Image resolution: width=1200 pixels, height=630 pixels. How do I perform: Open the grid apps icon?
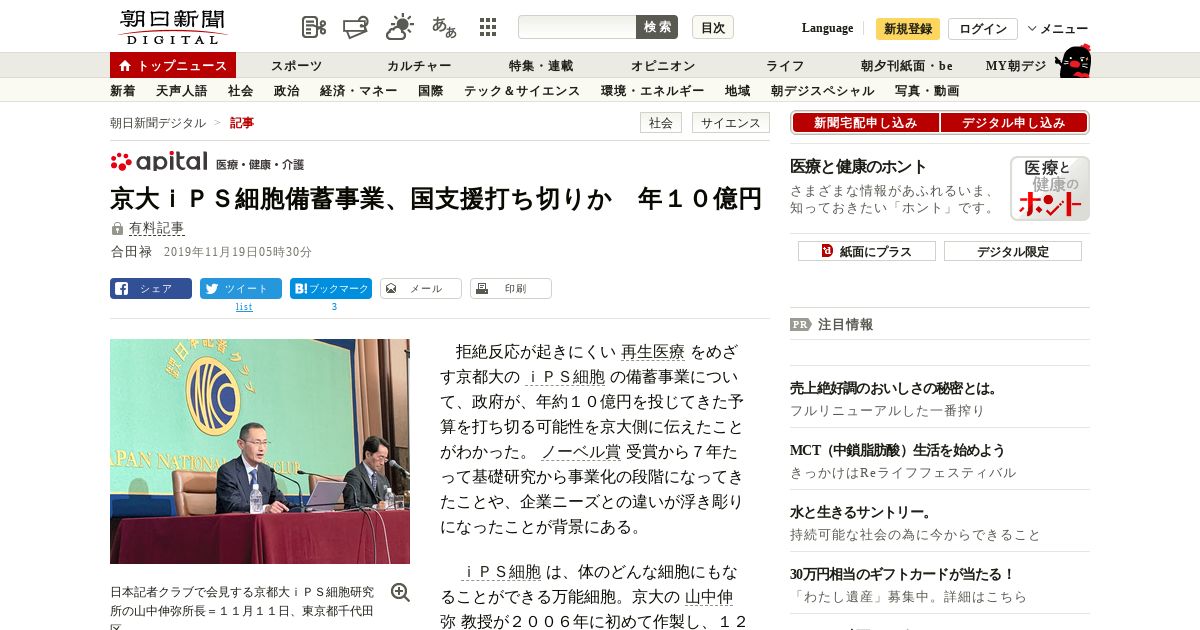click(x=488, y=27)
